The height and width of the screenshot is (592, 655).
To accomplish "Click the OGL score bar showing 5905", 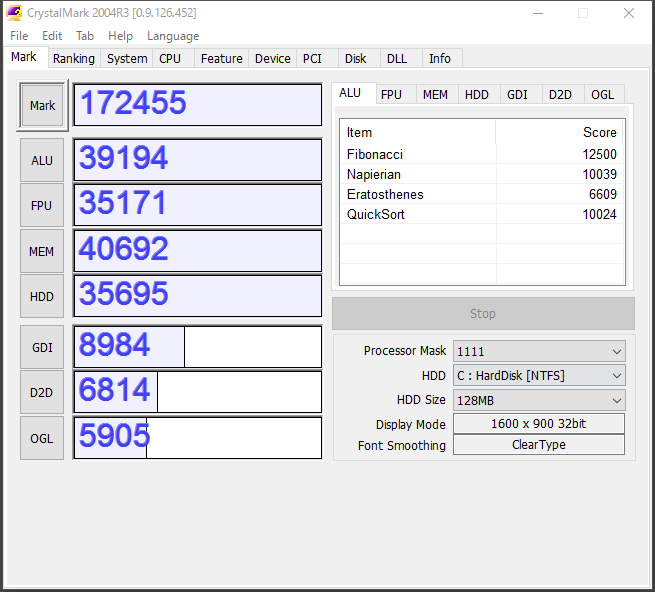I will 198,438.
